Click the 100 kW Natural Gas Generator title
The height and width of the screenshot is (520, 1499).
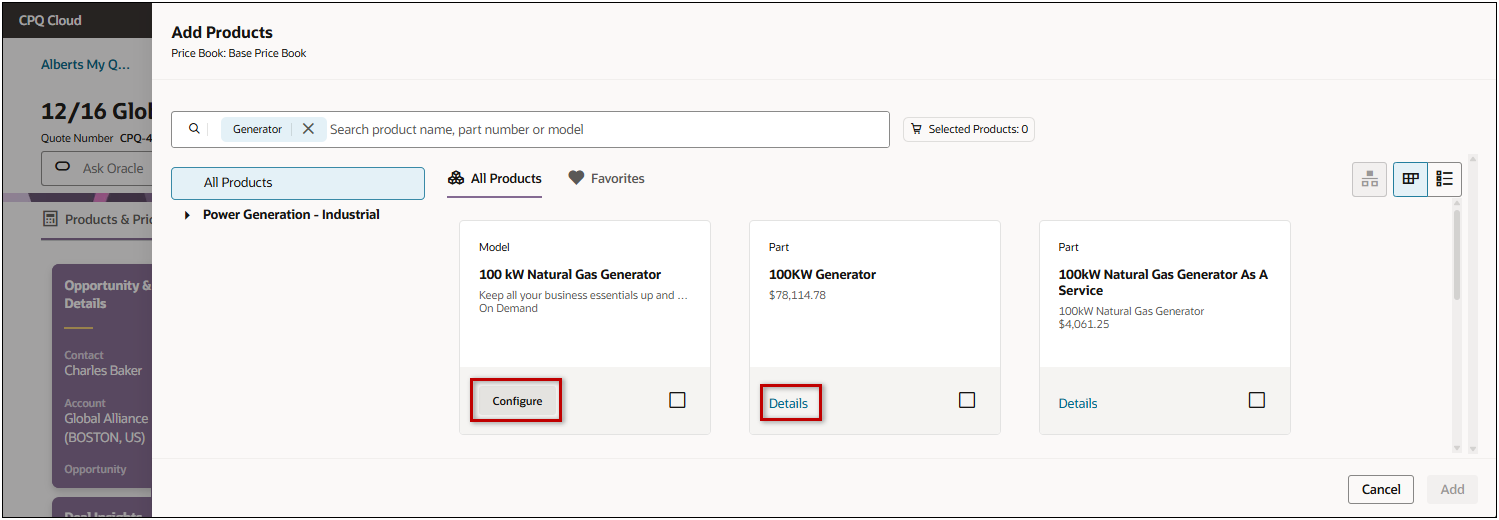tap(570, 274)
